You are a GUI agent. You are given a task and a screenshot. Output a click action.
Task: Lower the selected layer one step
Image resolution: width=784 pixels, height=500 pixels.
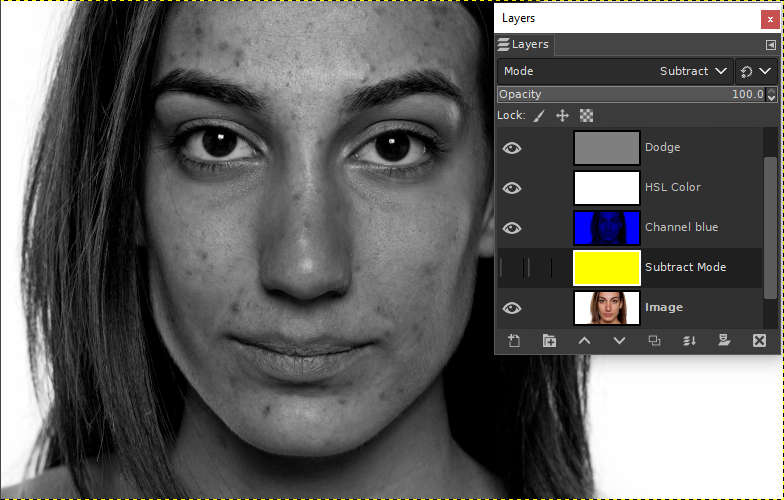click(619, 341)
